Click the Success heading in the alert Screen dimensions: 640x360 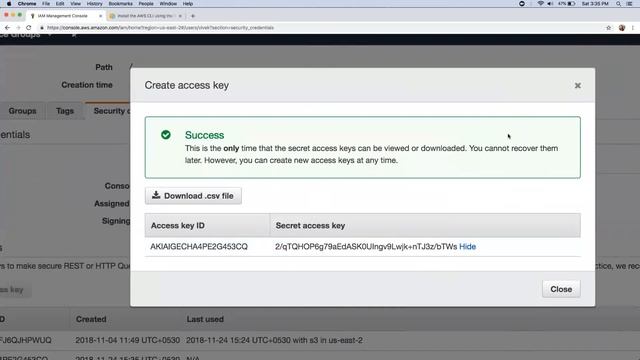tap(204, 135)
